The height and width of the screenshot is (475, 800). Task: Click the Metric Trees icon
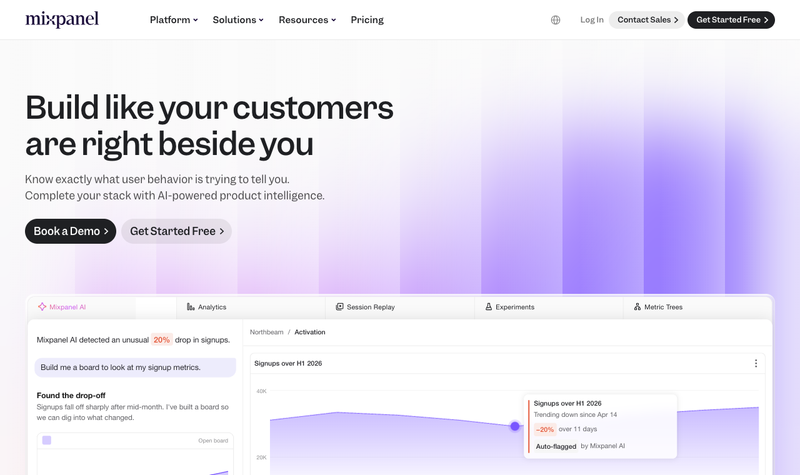(x=637, y=307)
